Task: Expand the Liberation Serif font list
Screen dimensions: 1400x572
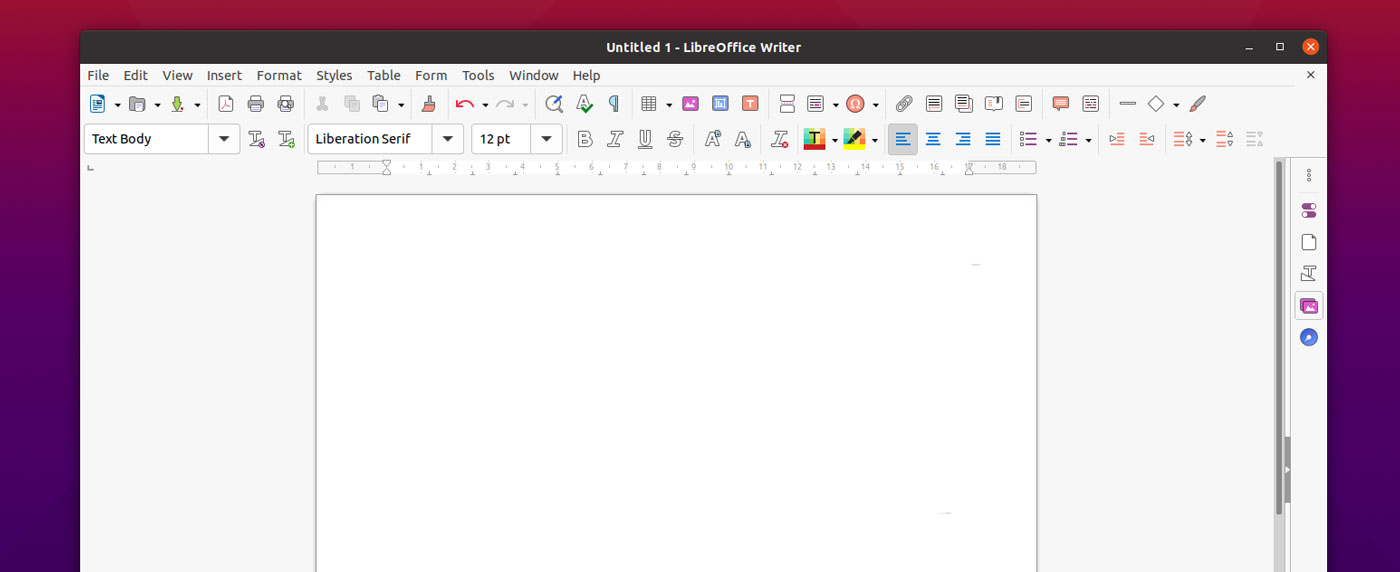Action: click(x=447, y=139)
